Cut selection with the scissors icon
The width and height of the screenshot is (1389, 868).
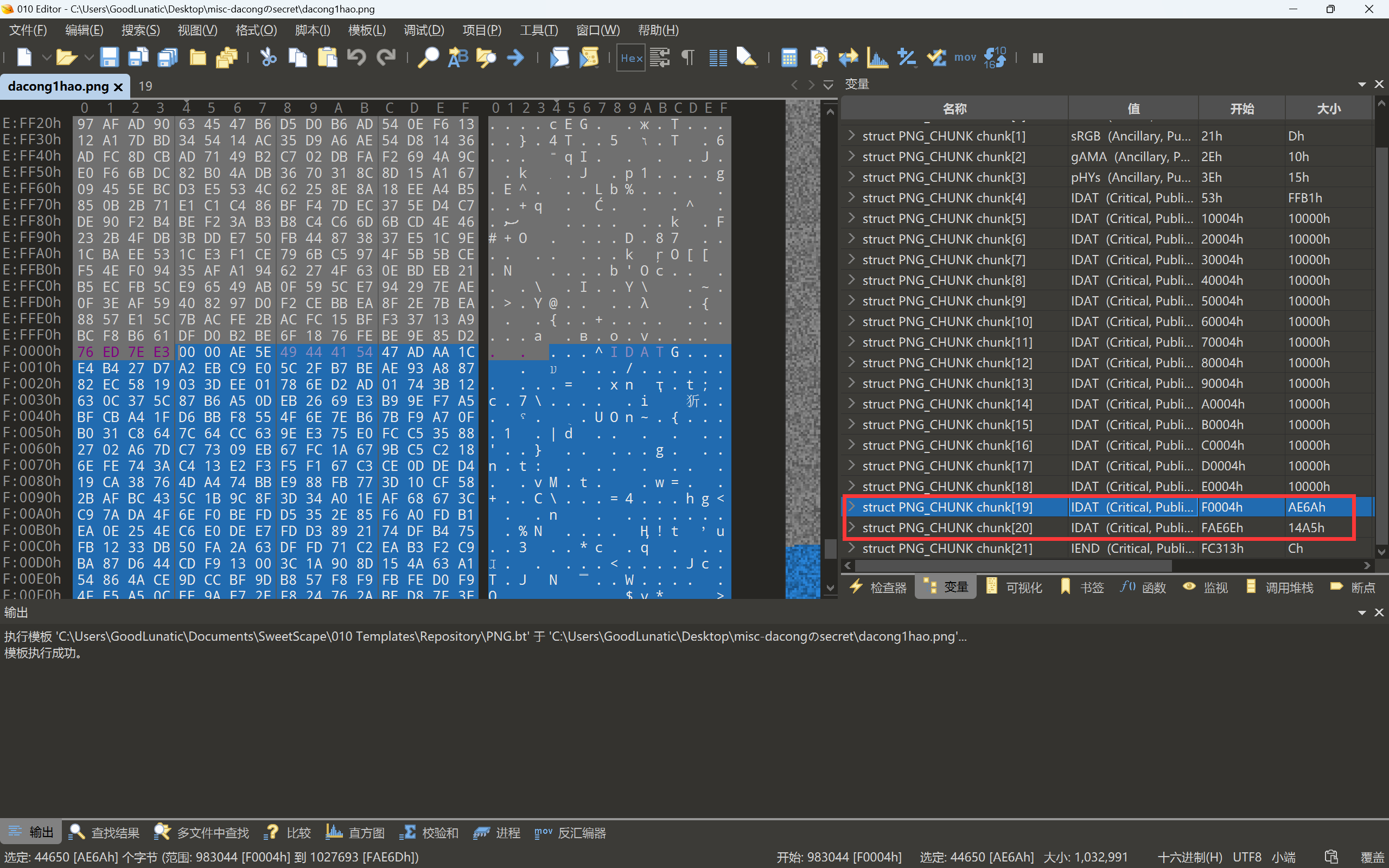[268, 58]
